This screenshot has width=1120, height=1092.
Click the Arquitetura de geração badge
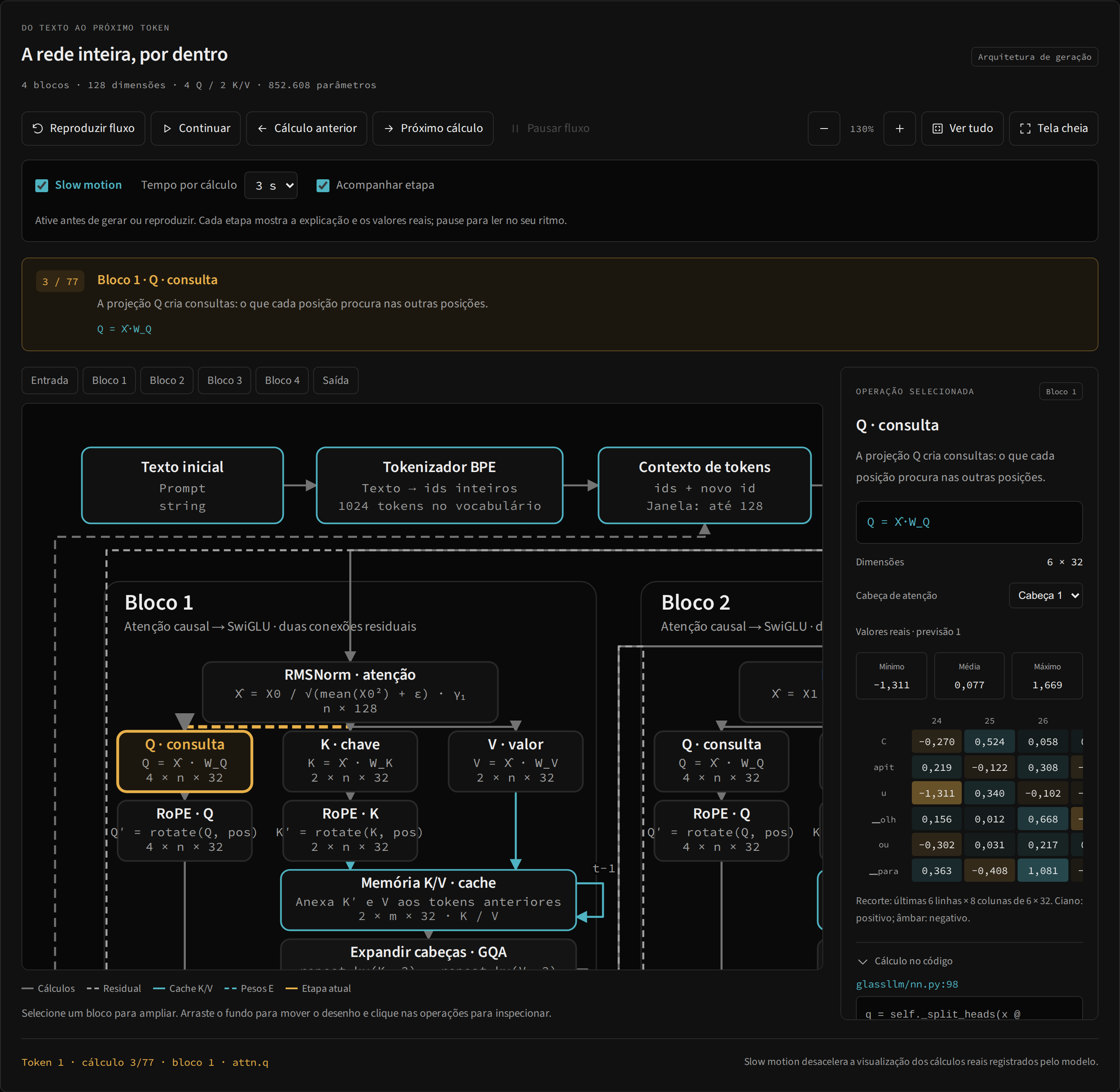(1034, 57)
